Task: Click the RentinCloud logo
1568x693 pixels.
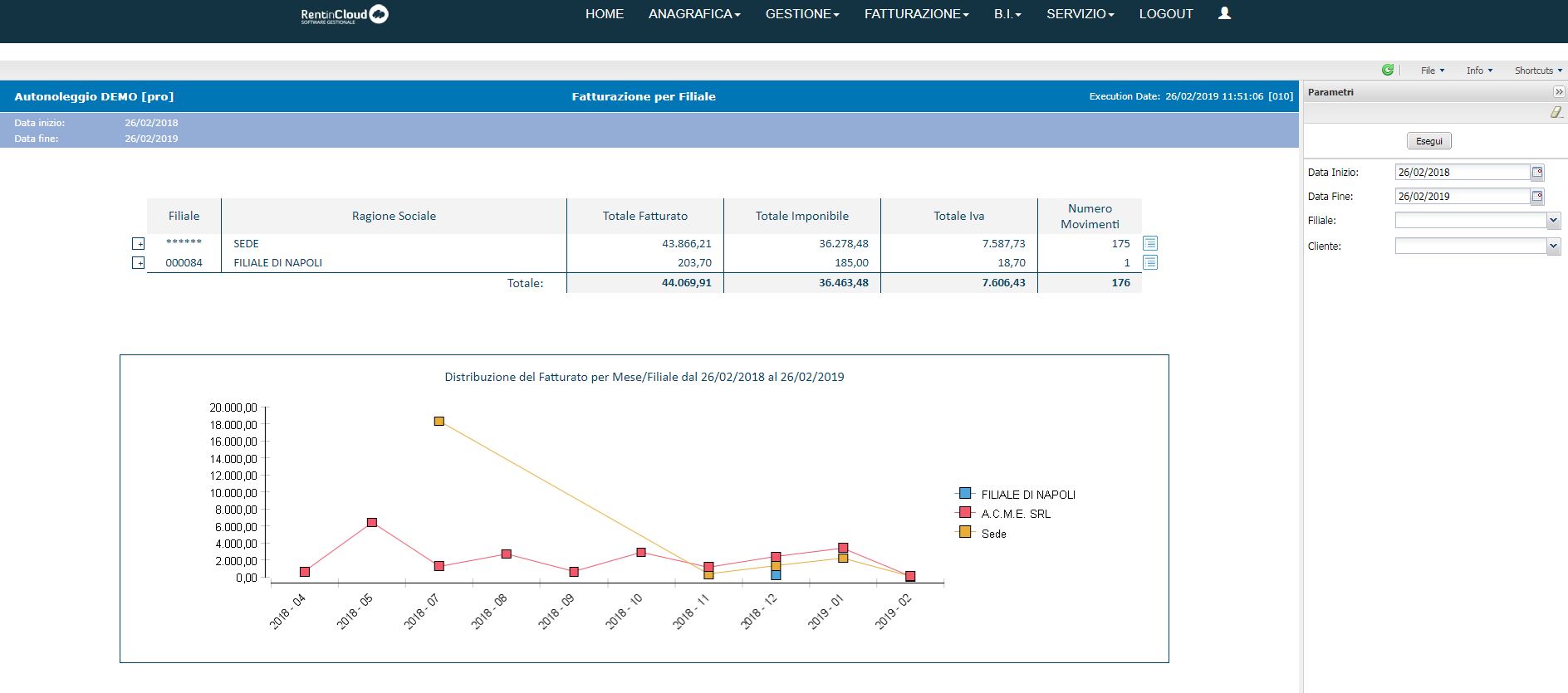Action: [345, 14]
